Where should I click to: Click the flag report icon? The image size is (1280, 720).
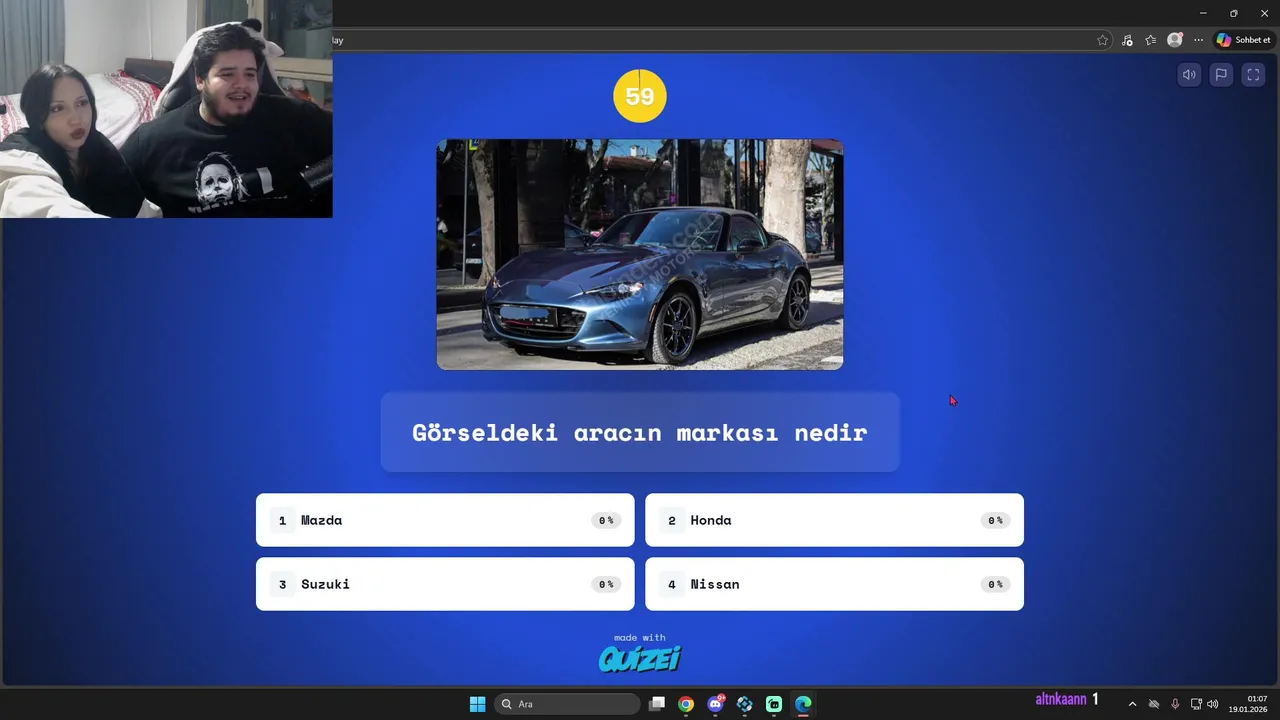click(1221, 75)
